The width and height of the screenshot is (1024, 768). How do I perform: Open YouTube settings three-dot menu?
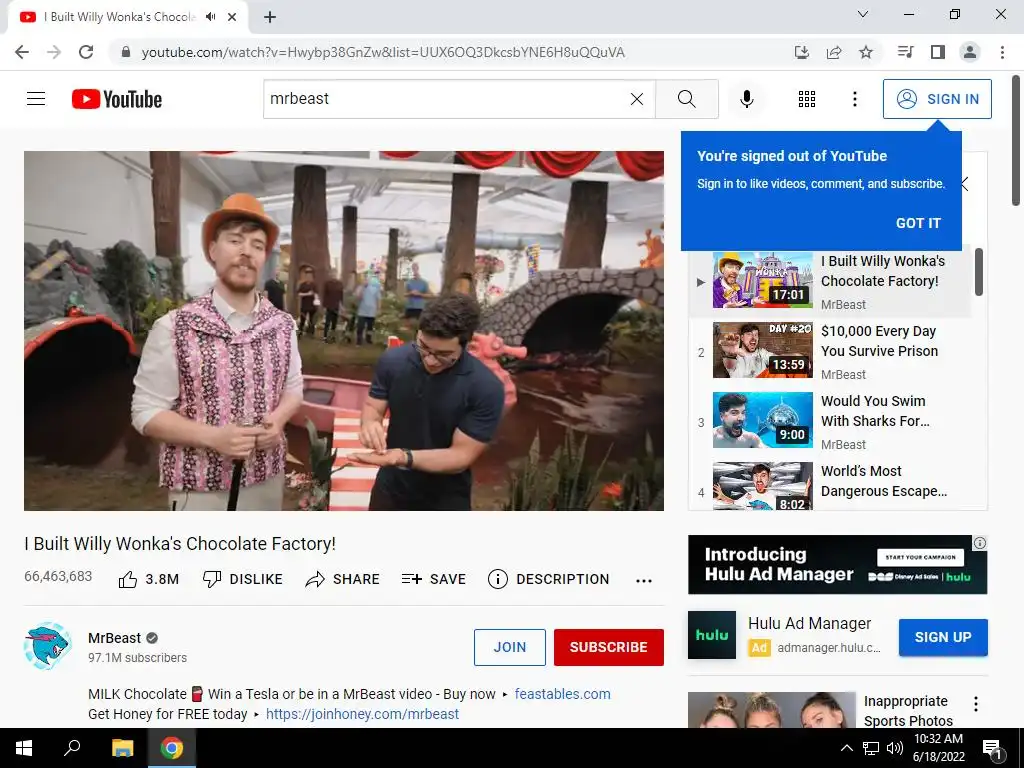854,99
